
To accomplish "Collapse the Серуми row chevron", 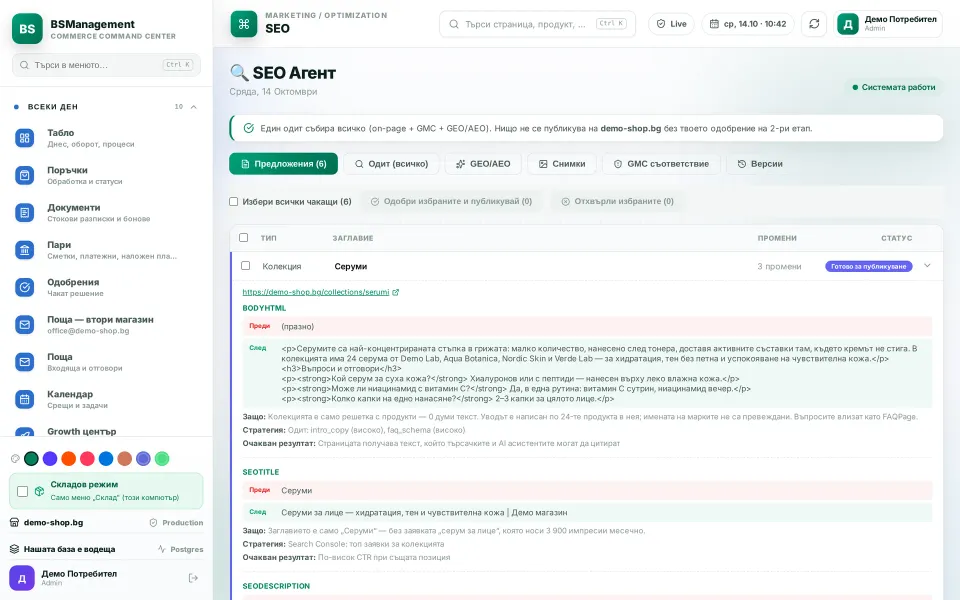I will [x=927, y=266].
